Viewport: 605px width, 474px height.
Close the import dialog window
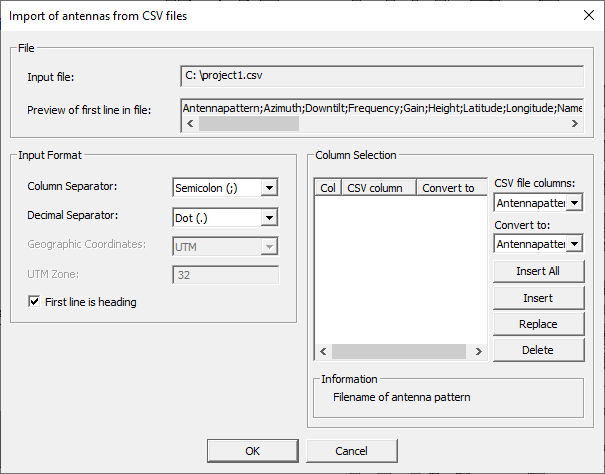pyautogui.click(x=586, y=16)
